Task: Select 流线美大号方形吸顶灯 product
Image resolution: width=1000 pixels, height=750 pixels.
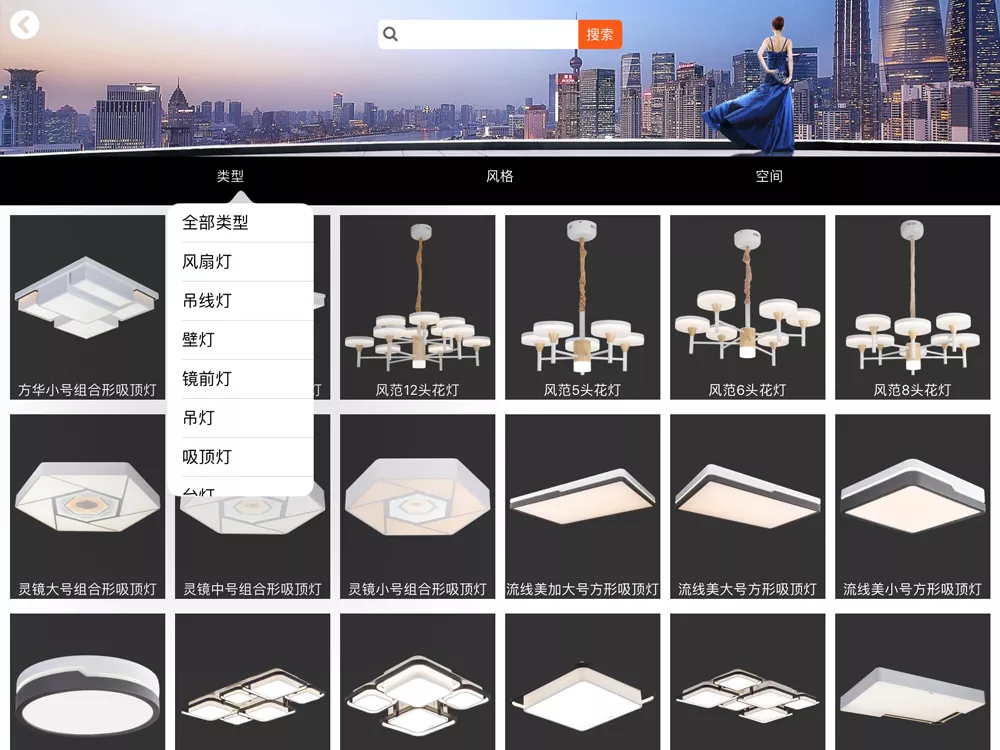Action: point(747,506)
